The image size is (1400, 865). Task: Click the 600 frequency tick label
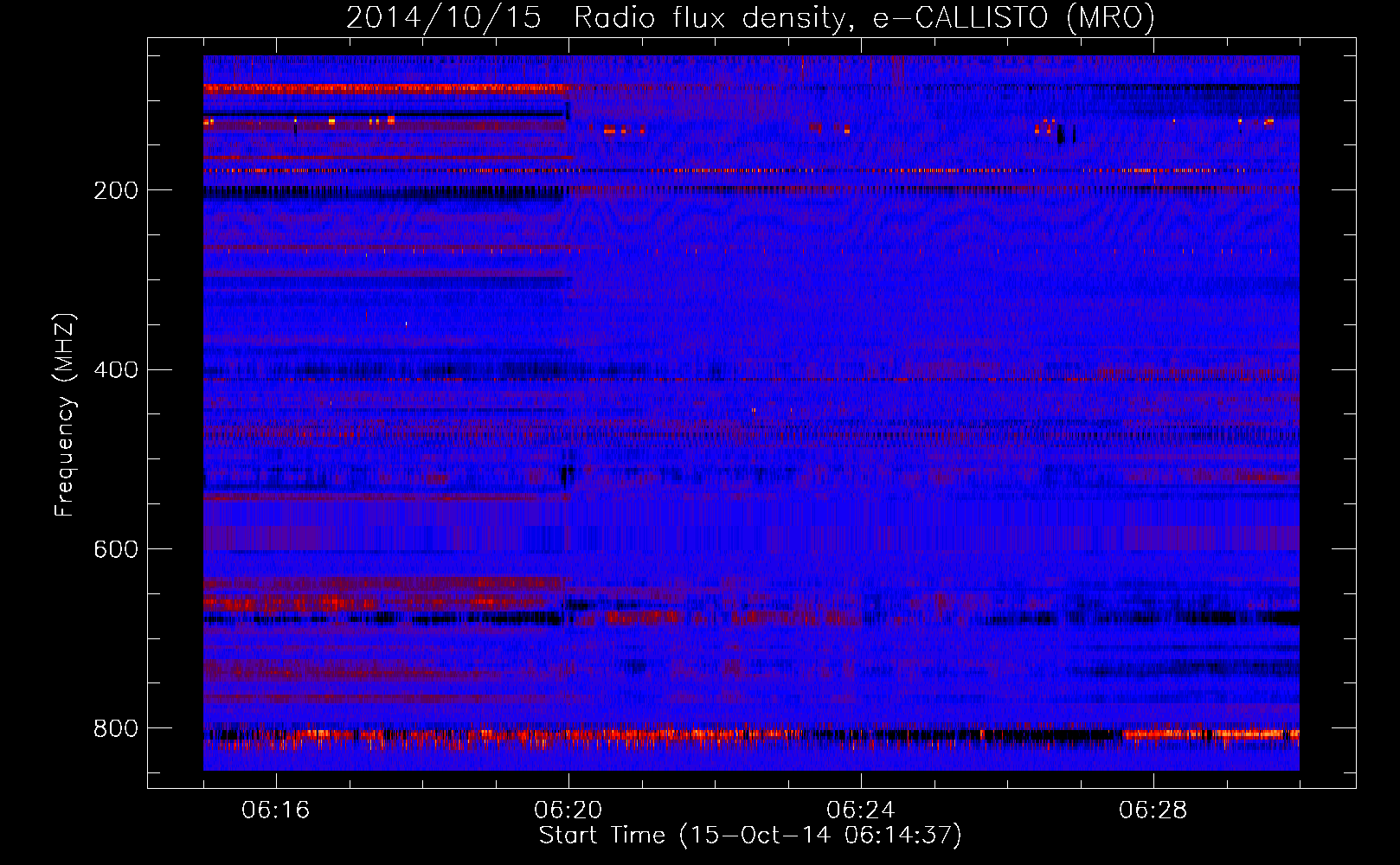click(116, 549)
